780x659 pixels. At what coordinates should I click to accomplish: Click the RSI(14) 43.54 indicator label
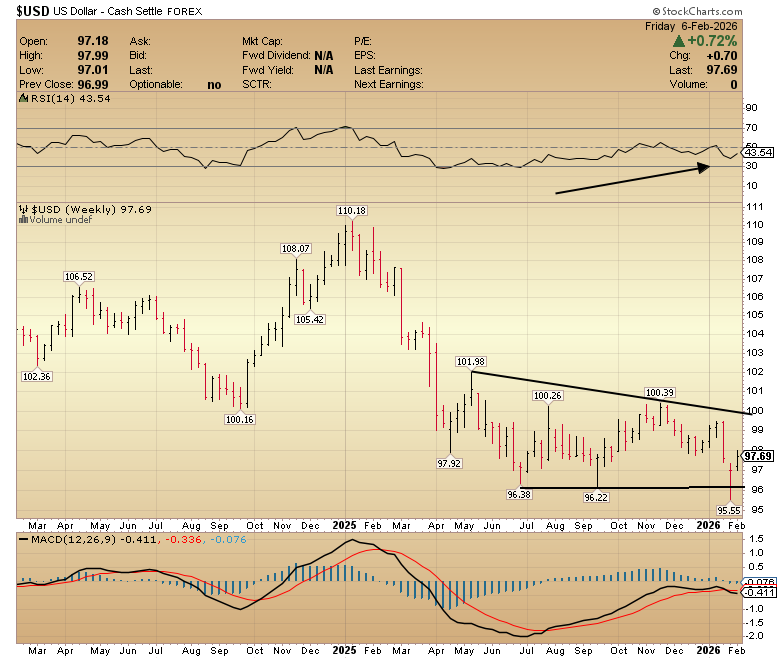[x=70, y=98]
